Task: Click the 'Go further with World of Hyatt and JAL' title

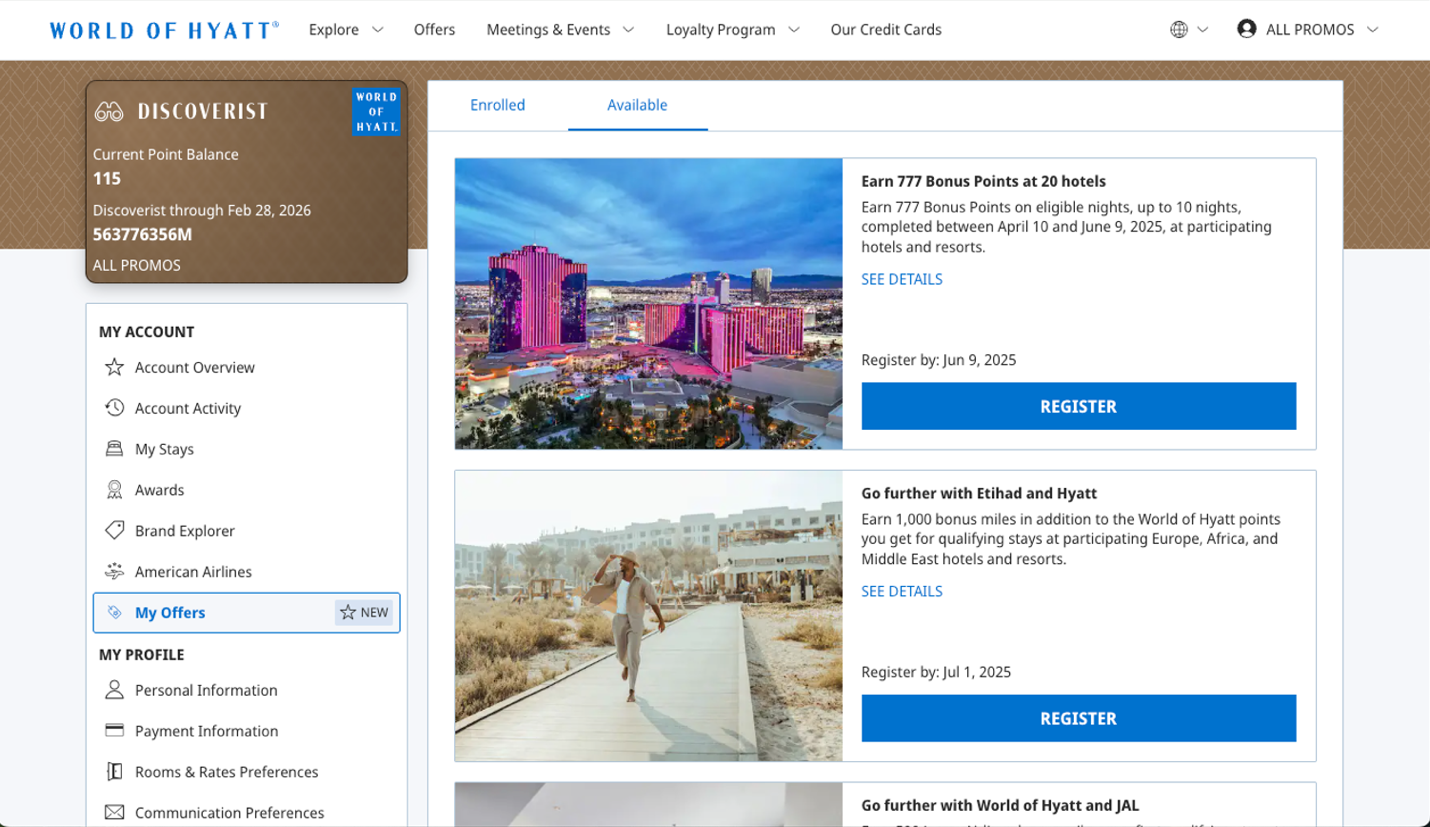Action: [1000, 805]
